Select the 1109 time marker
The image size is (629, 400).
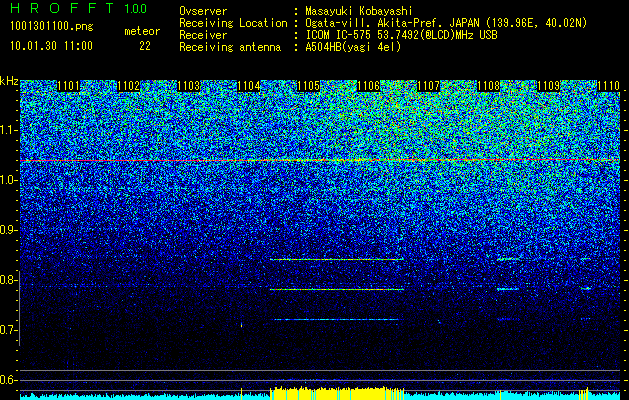548,86
